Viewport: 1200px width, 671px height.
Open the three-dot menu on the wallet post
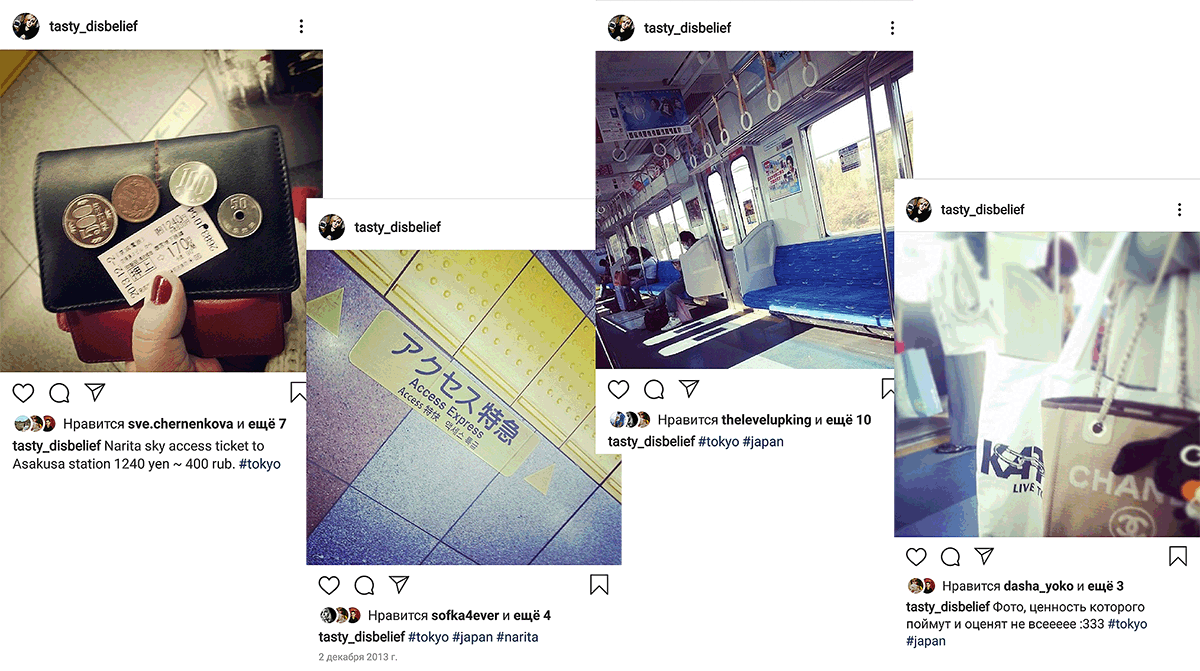[301, 27]
